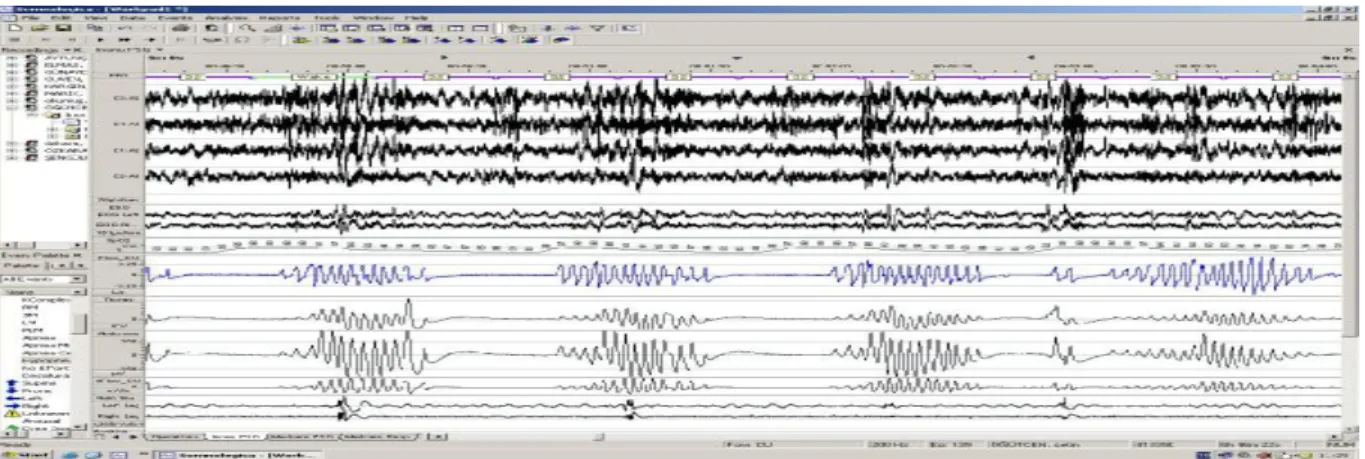Open the Edit menu
The width and height of the screenshot is (1365, 459).
point(60,17)
